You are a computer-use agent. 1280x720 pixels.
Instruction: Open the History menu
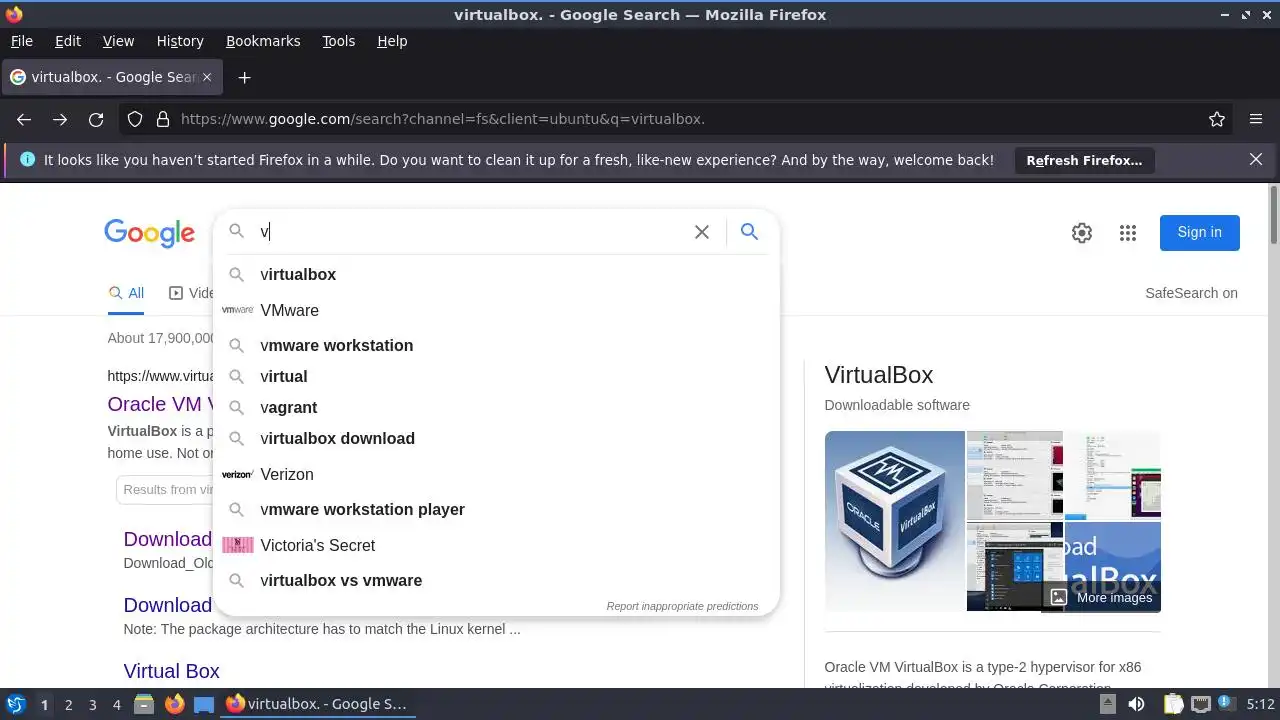tap(180, 41)
